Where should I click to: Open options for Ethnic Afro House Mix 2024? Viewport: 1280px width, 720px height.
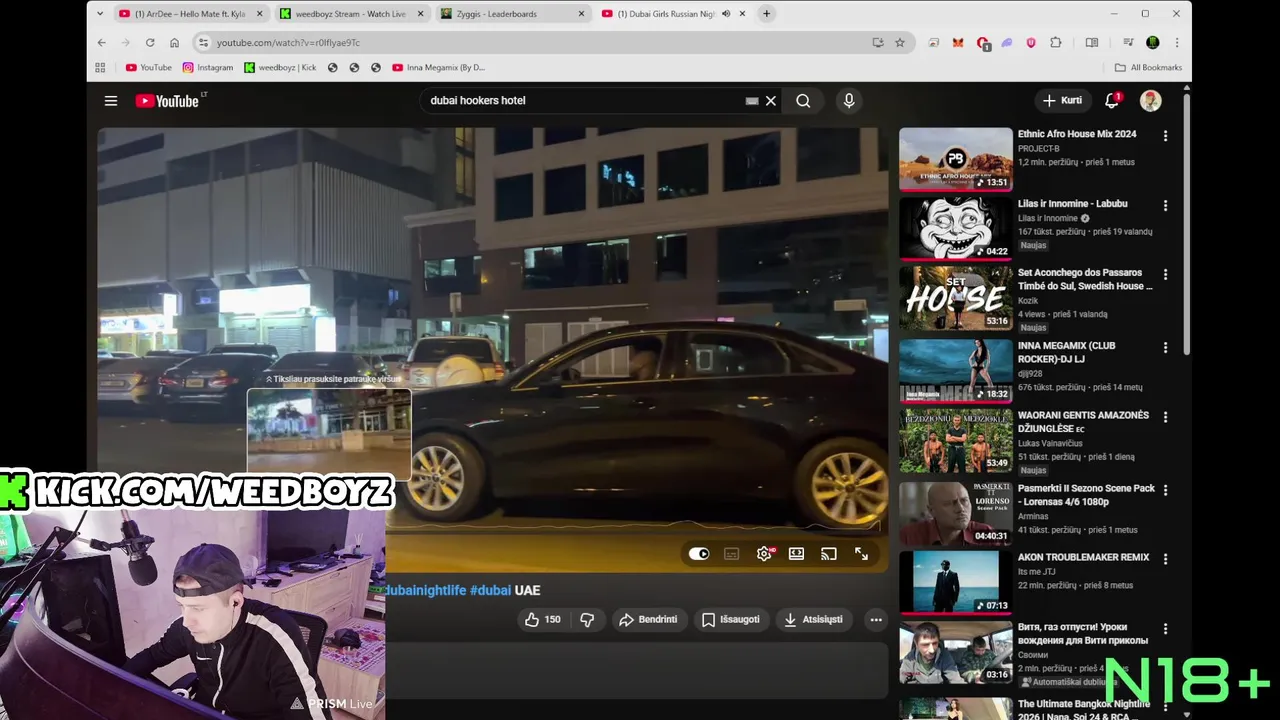coord(1165,136)
